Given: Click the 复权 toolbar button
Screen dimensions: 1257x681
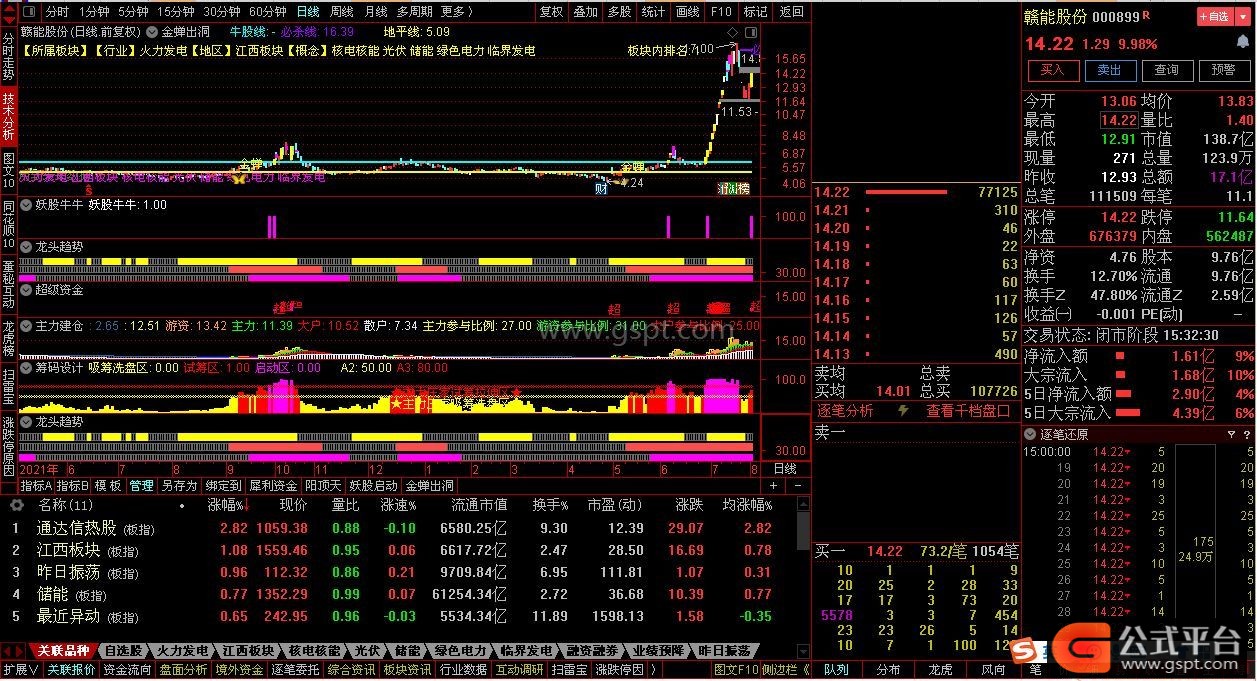Looking at the screenshot, I should 551,12.
